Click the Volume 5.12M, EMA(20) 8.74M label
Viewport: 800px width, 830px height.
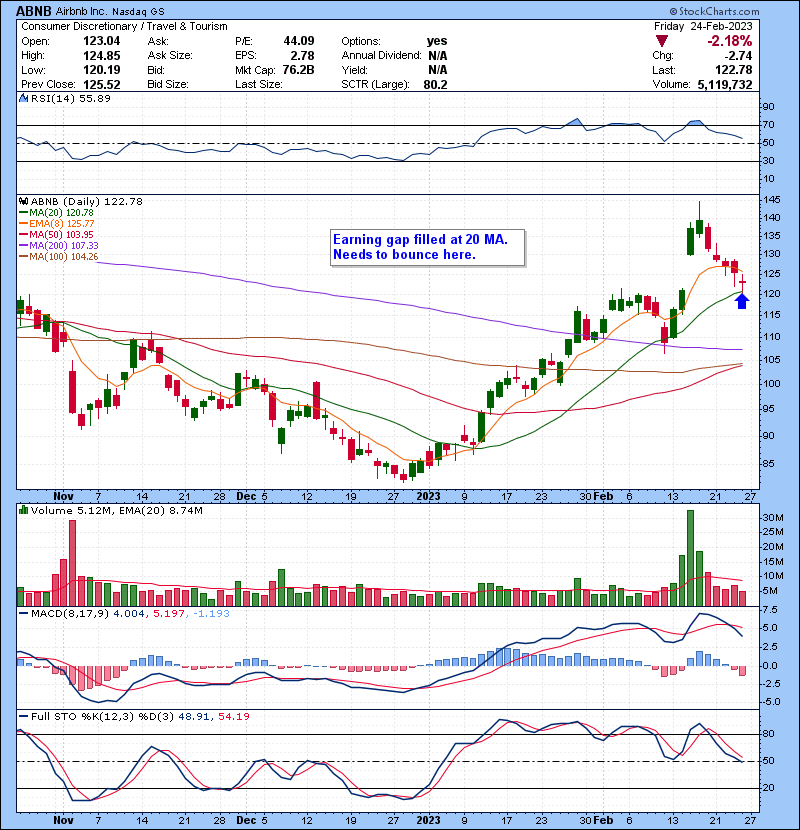click(x=116, y=510)
